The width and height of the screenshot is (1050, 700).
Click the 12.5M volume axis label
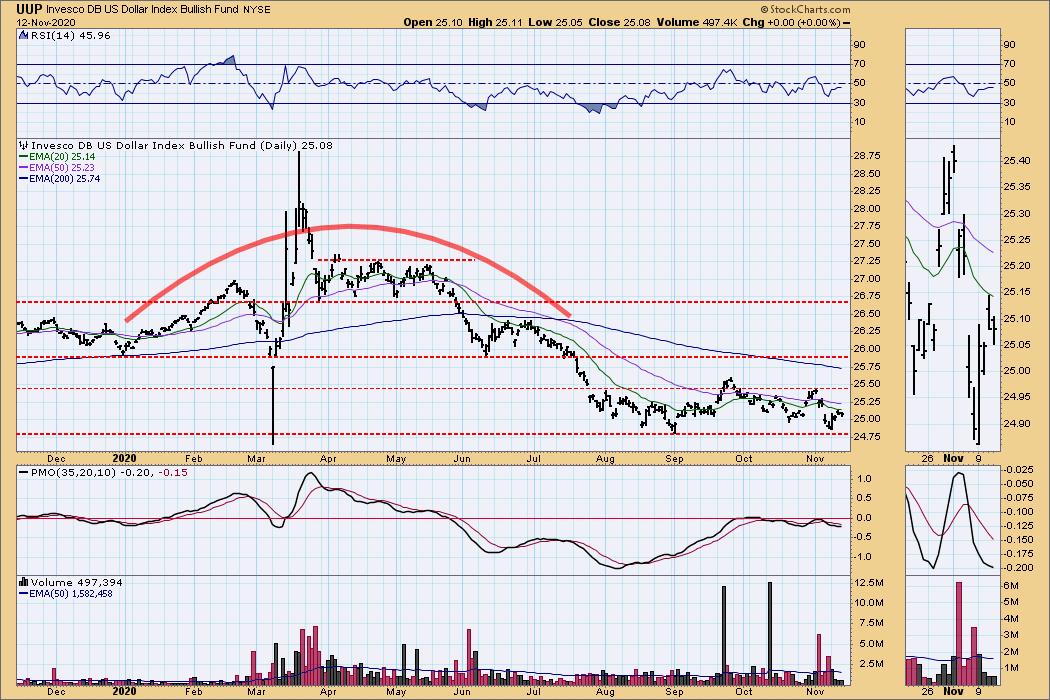point(869,583)
